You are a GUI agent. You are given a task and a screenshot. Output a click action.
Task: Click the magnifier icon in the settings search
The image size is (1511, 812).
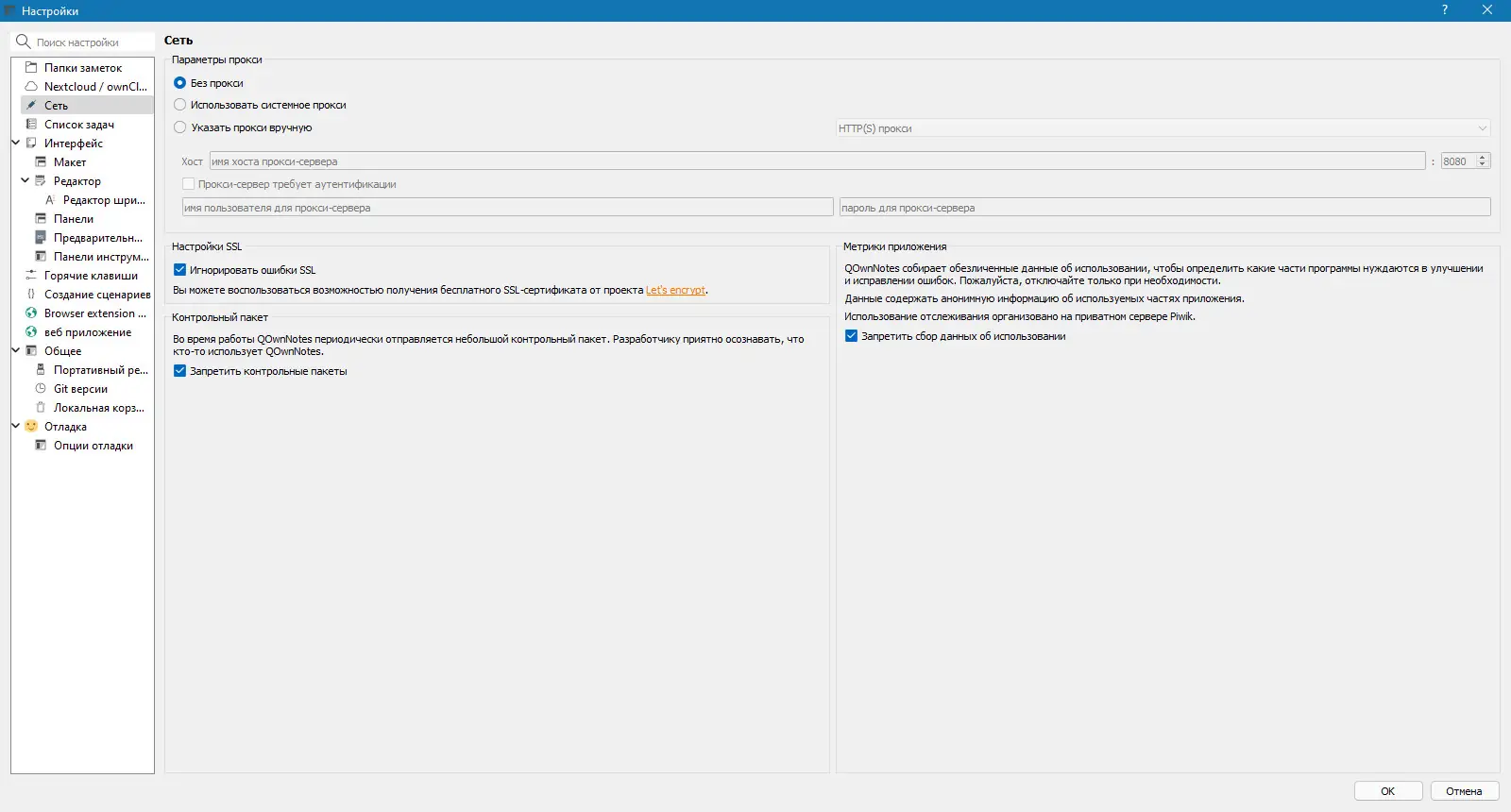point(24,42)
